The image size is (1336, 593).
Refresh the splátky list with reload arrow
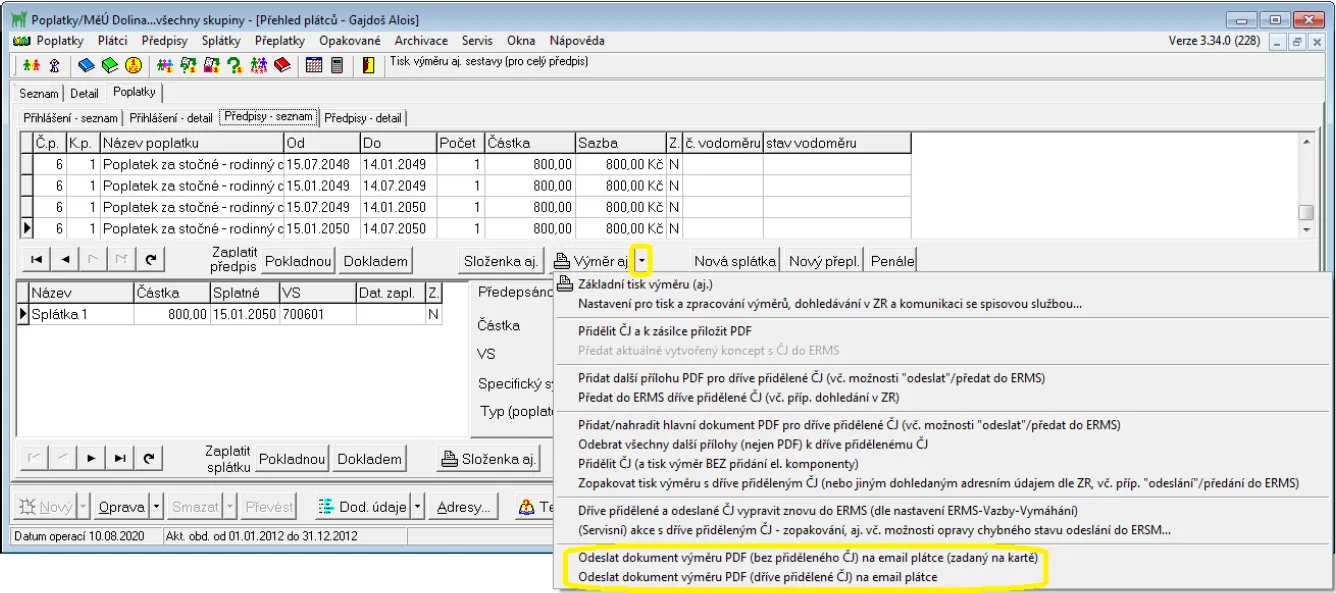click(150, 458)
